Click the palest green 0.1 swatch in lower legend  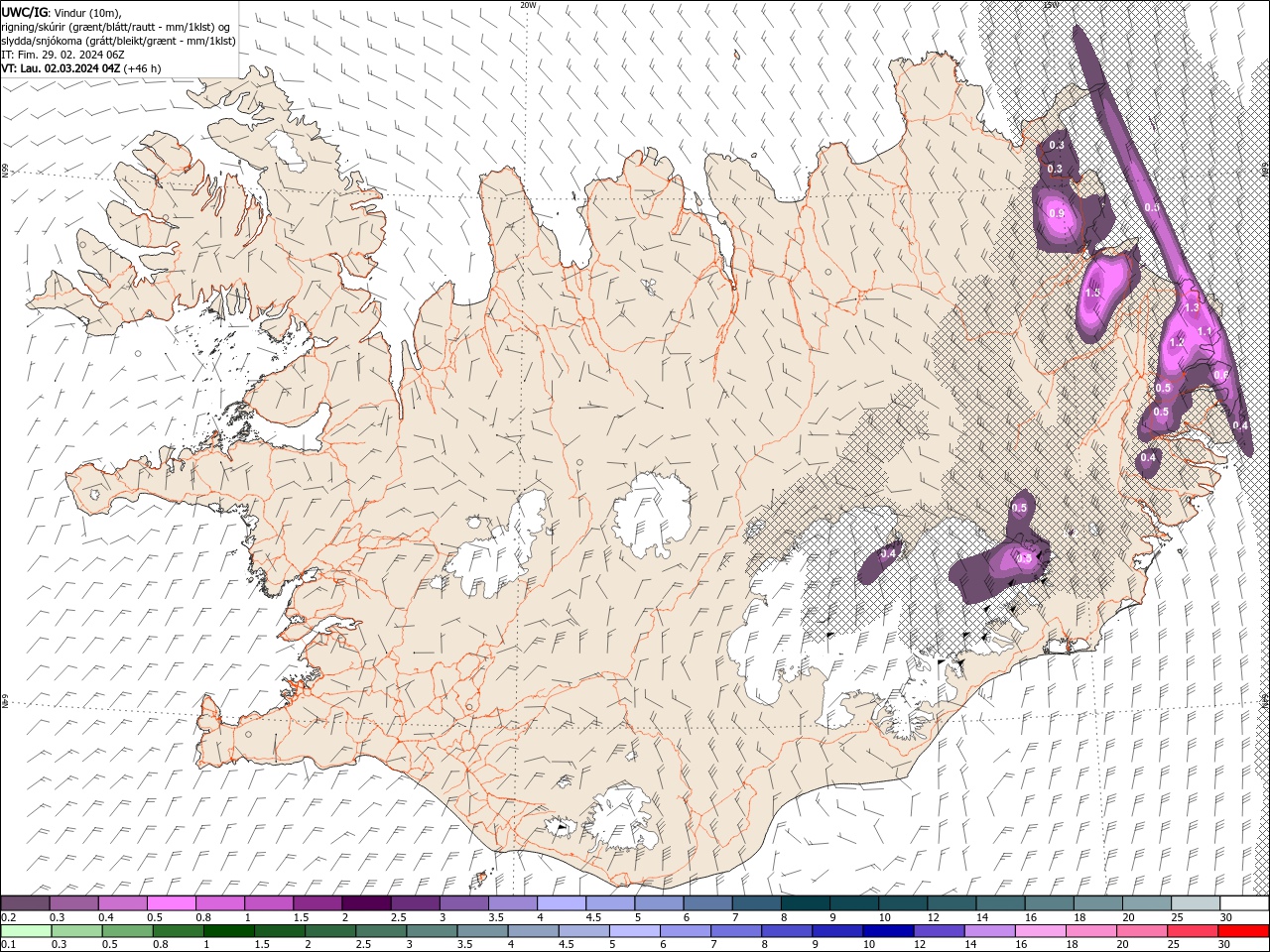26,931
